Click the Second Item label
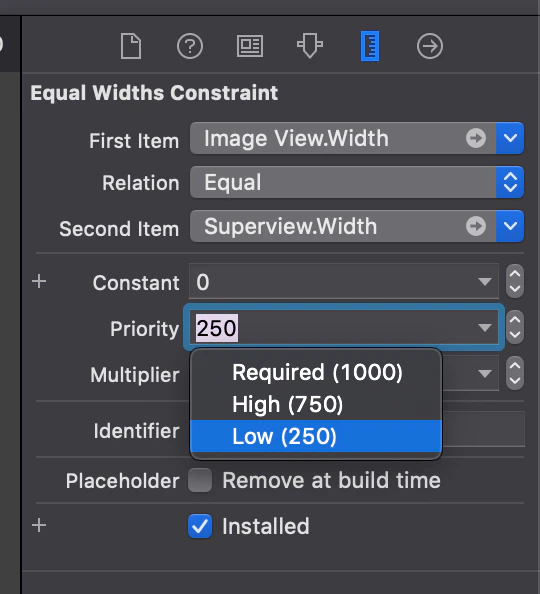 tap(119, 229)
